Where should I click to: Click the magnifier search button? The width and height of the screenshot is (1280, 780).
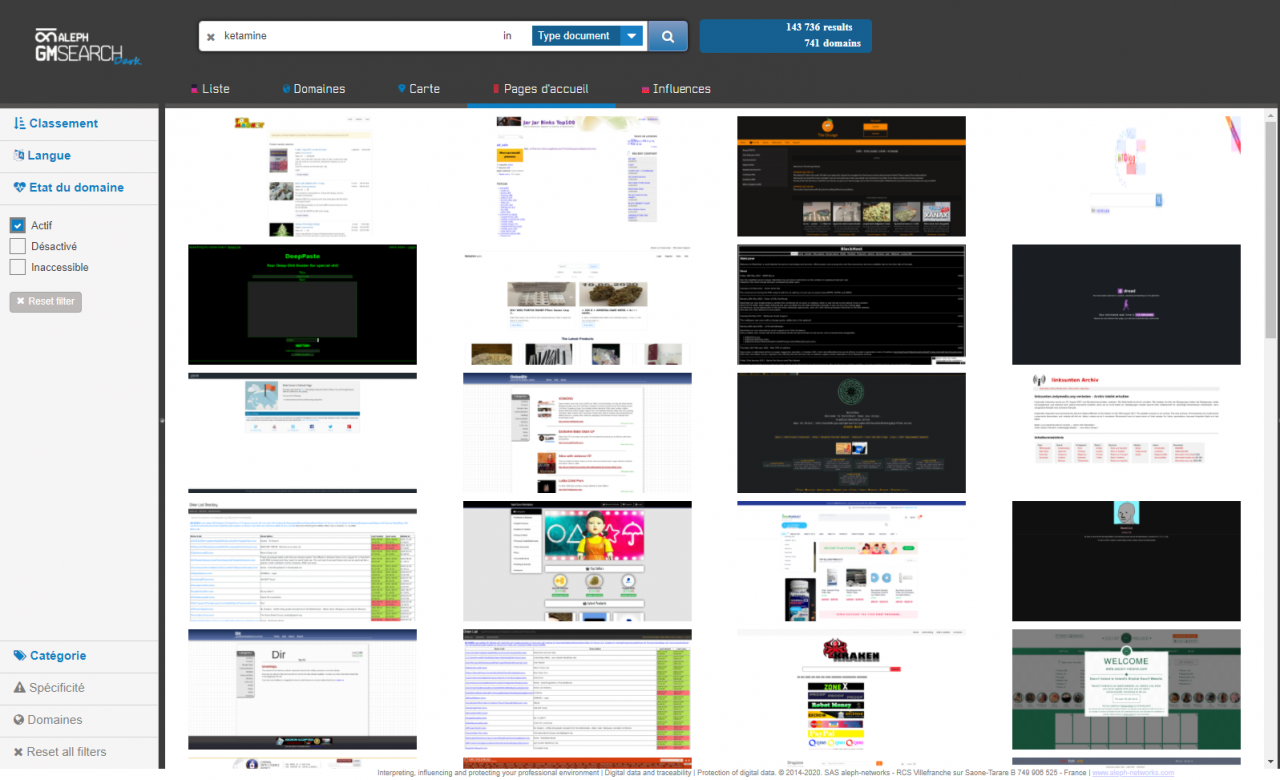[x=667, y=36]
